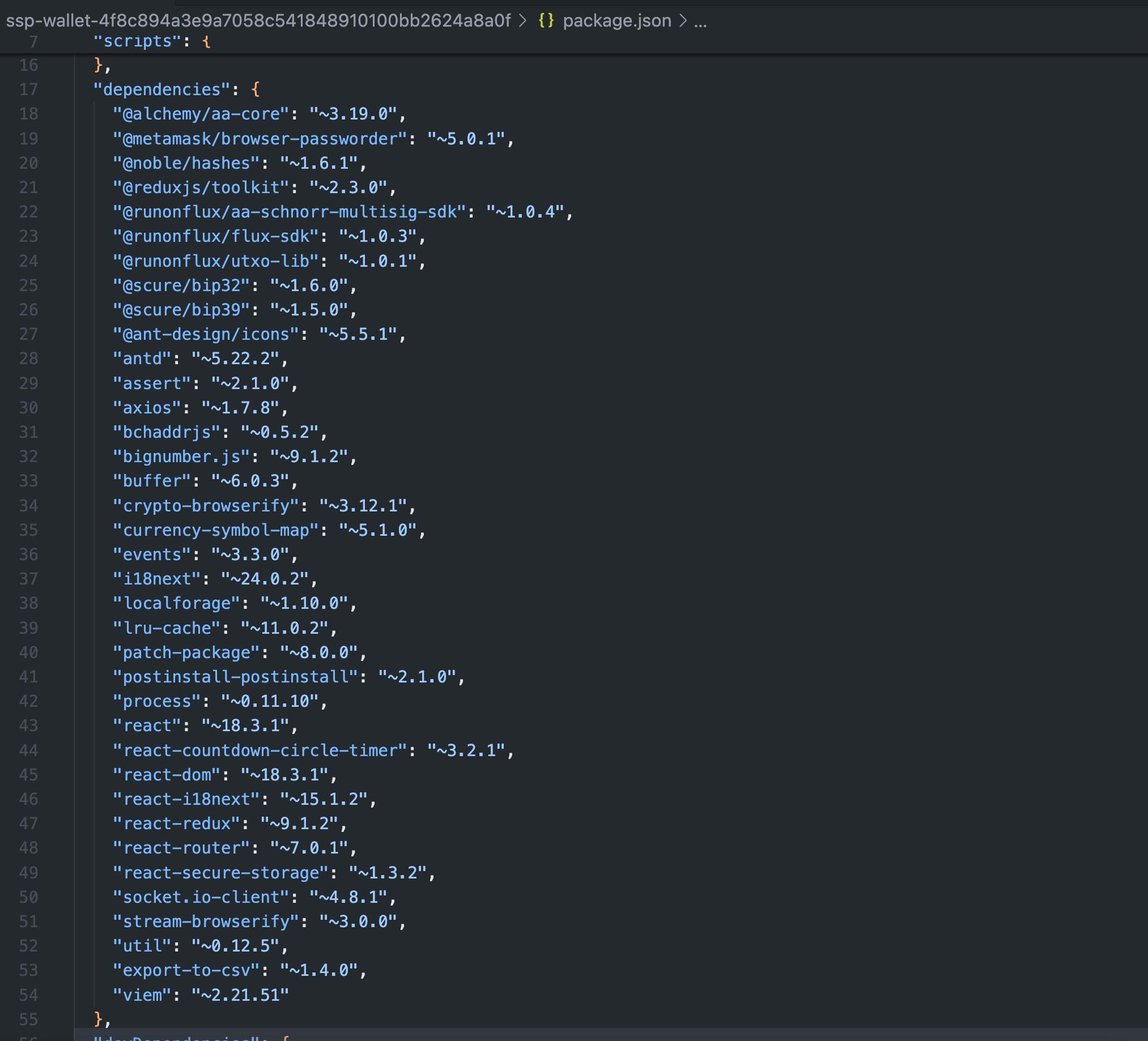
Task: Click the version value "~1.10.0"
Action: [x=304, y=603]
